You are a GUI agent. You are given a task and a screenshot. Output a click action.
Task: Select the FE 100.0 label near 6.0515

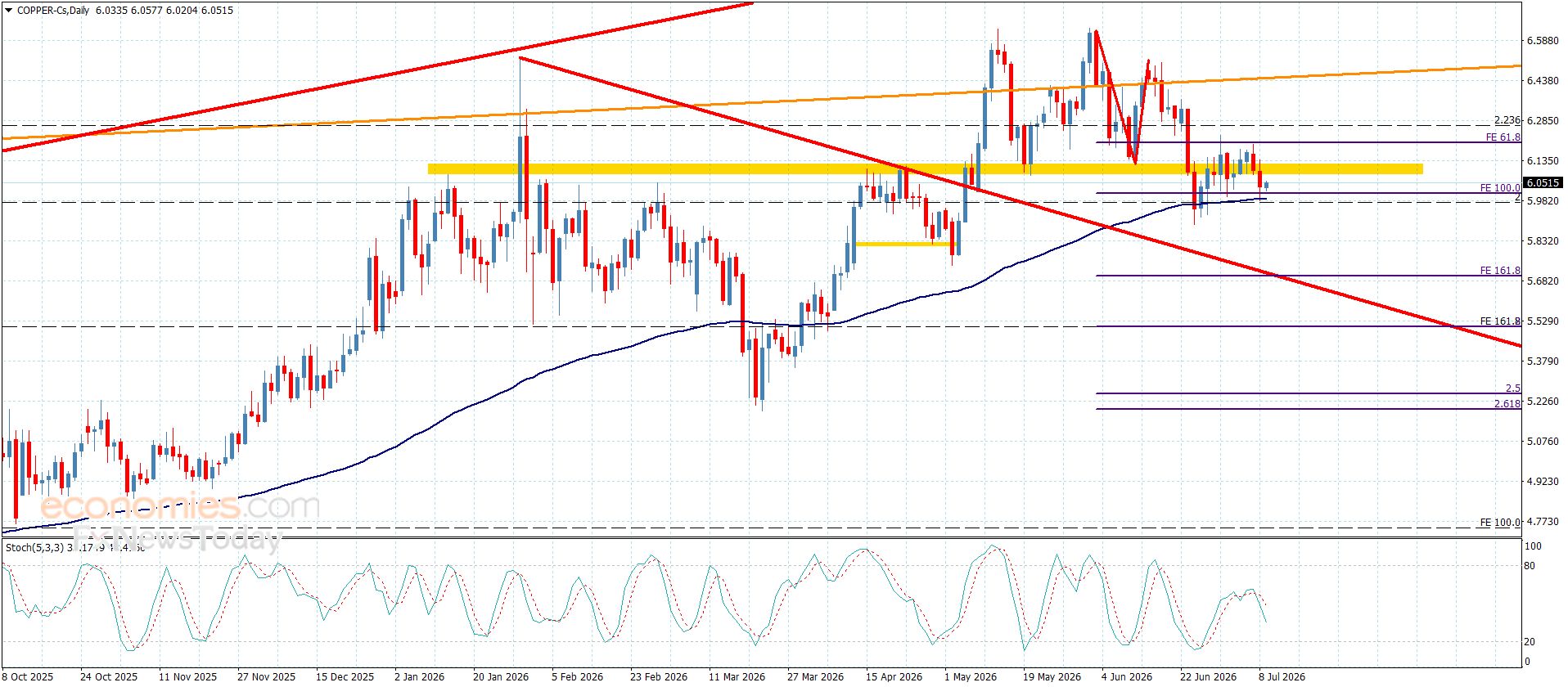(1499, 188)
